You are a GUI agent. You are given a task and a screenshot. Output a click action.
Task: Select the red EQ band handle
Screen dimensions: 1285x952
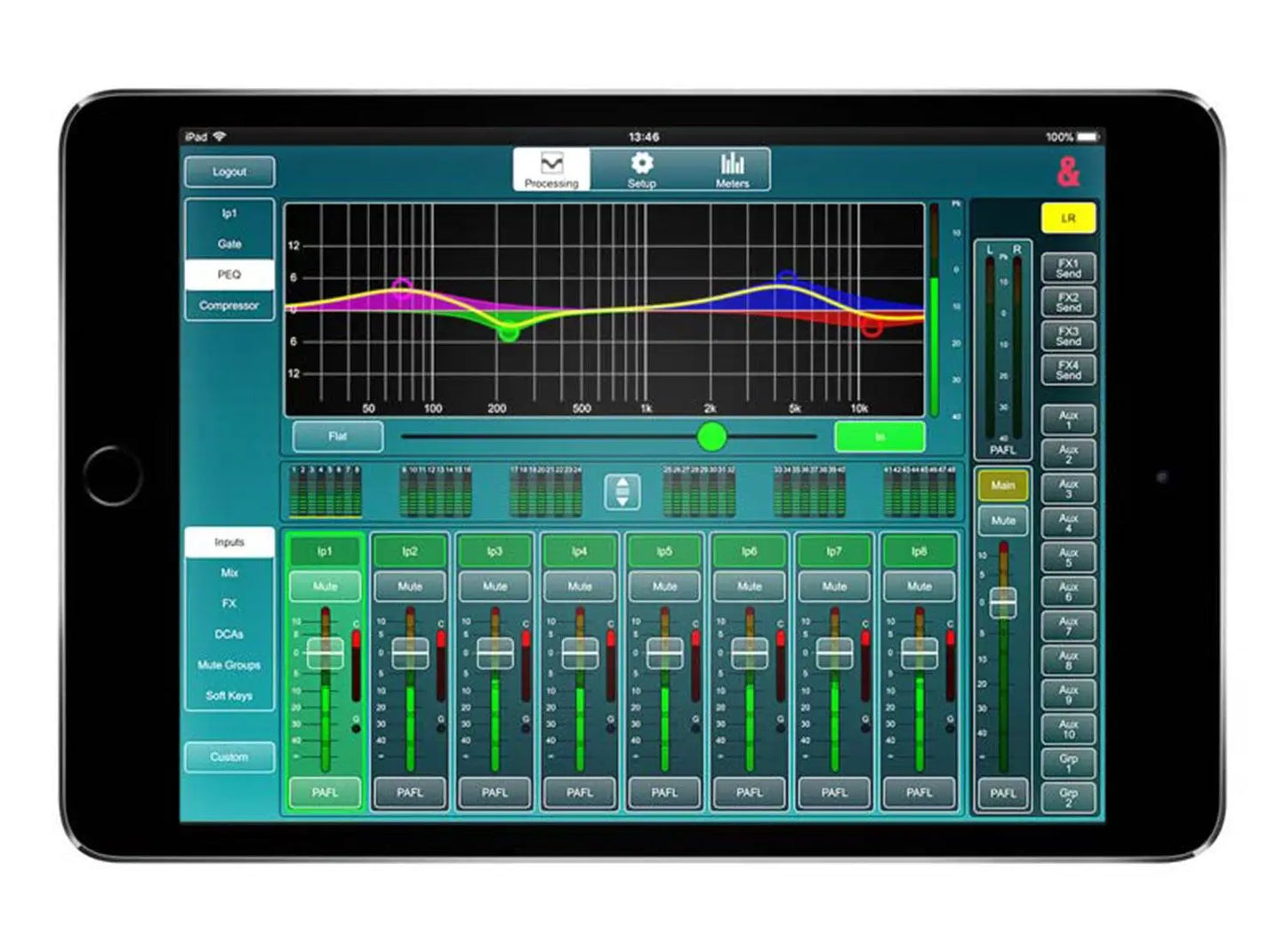pos(871,327)
